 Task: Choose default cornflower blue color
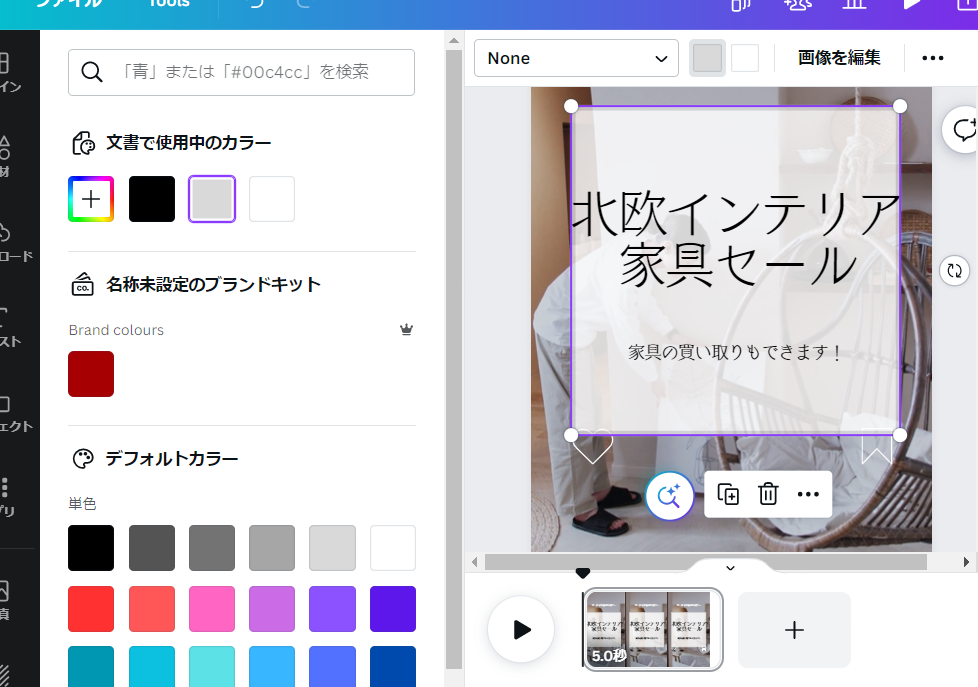click(332, 666)
